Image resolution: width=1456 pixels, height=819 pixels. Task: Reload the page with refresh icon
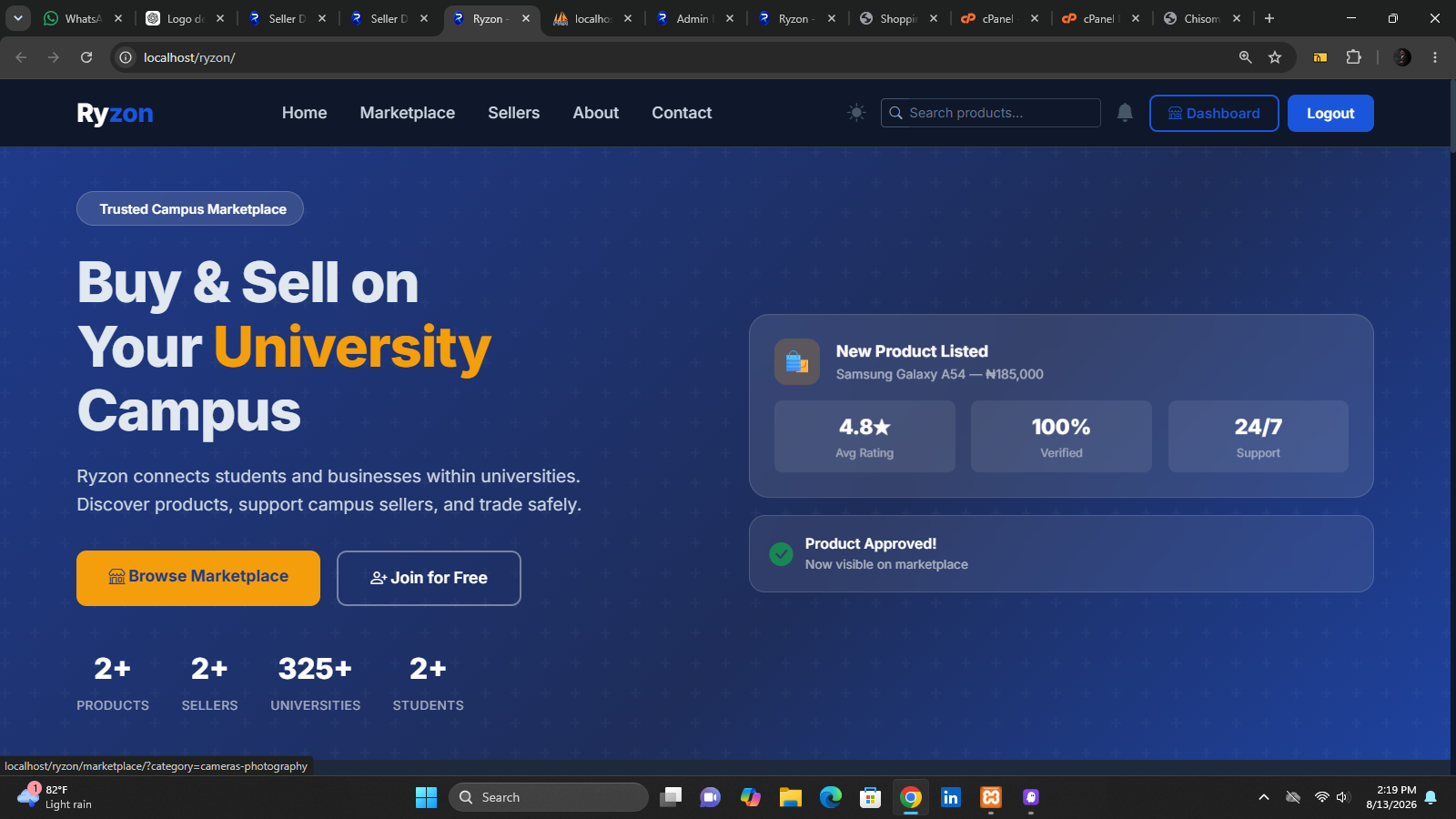pos(86,57)
